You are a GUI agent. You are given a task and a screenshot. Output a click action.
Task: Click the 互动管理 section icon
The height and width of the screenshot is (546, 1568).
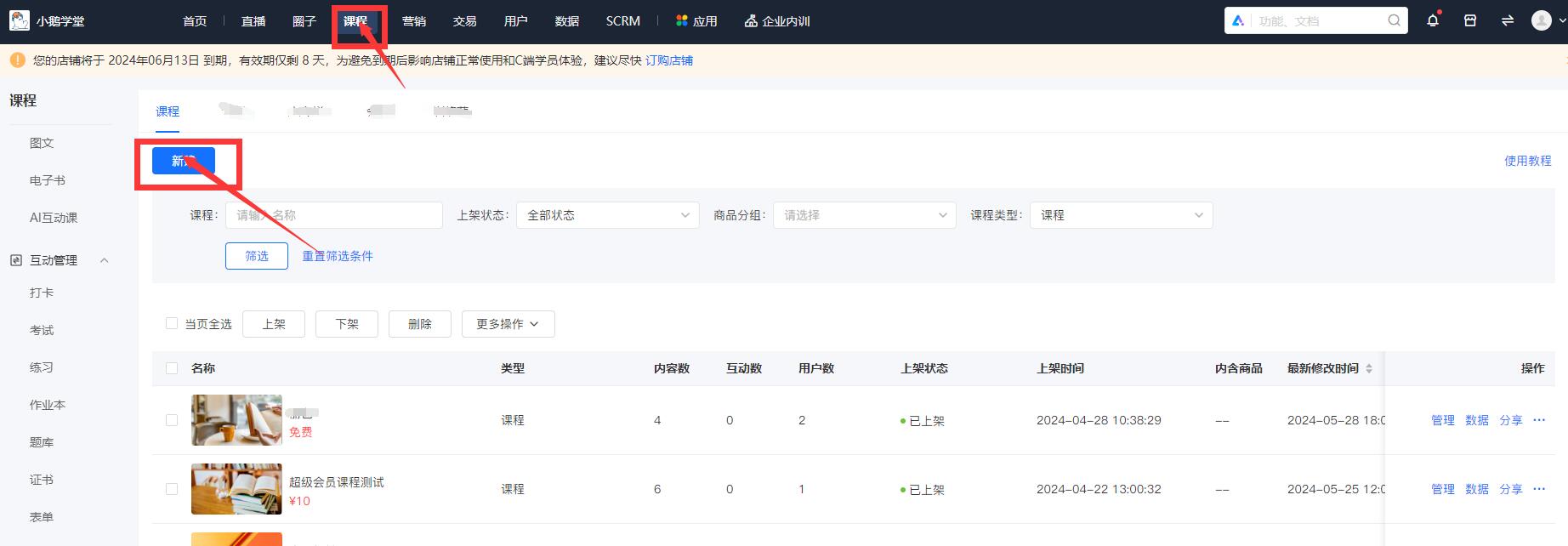point(15,260)
